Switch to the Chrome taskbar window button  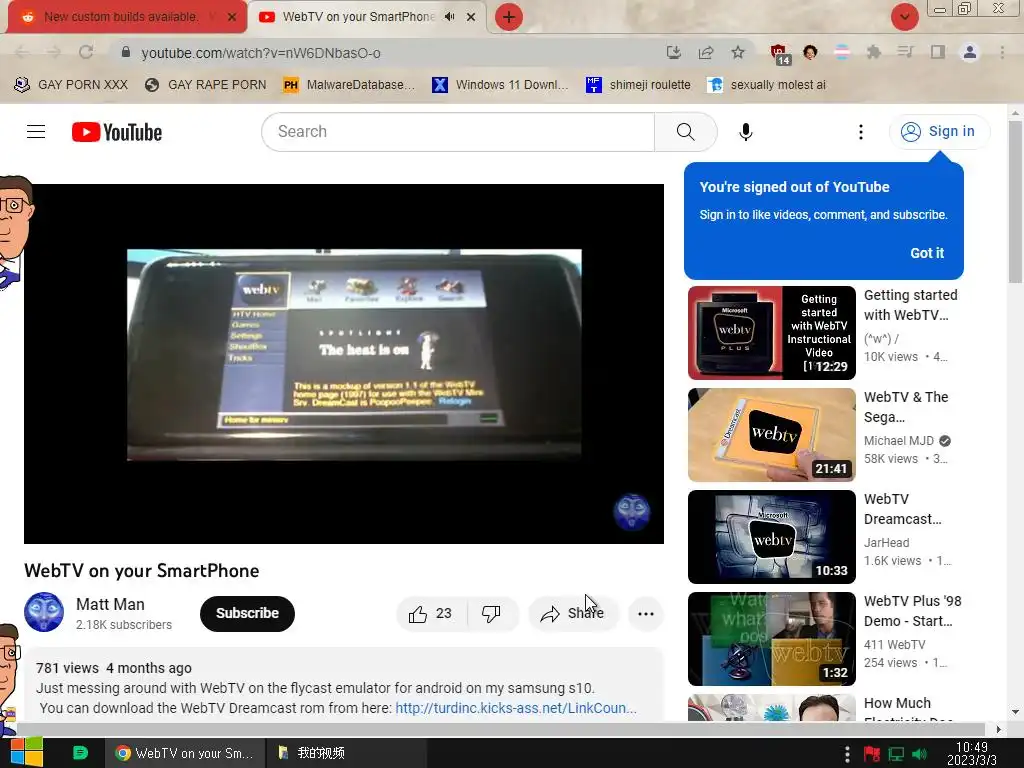tap(185, 752)
